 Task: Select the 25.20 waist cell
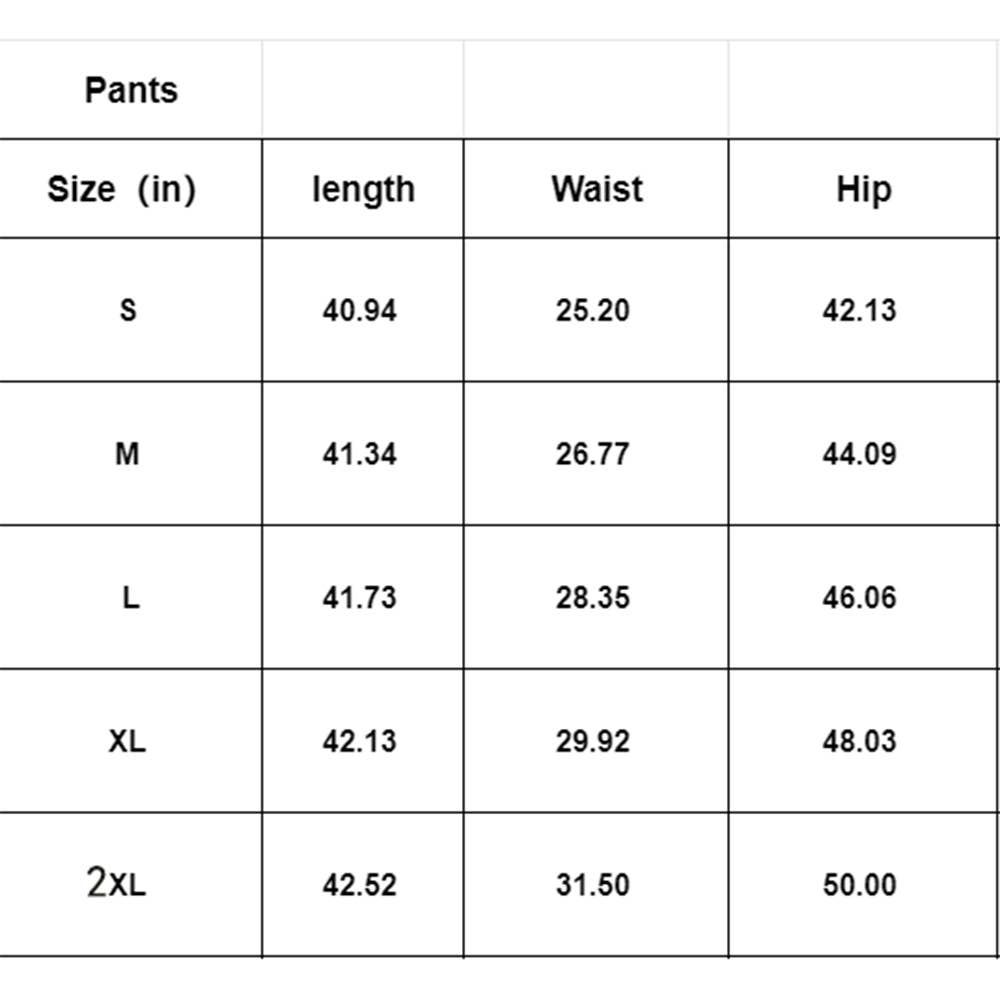coord(593,310)
